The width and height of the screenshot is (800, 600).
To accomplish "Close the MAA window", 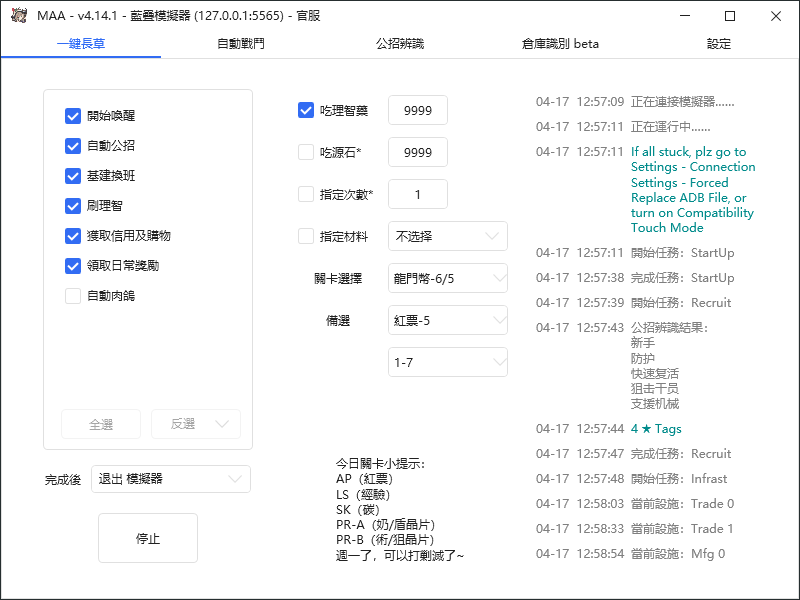I will [776, 16].
